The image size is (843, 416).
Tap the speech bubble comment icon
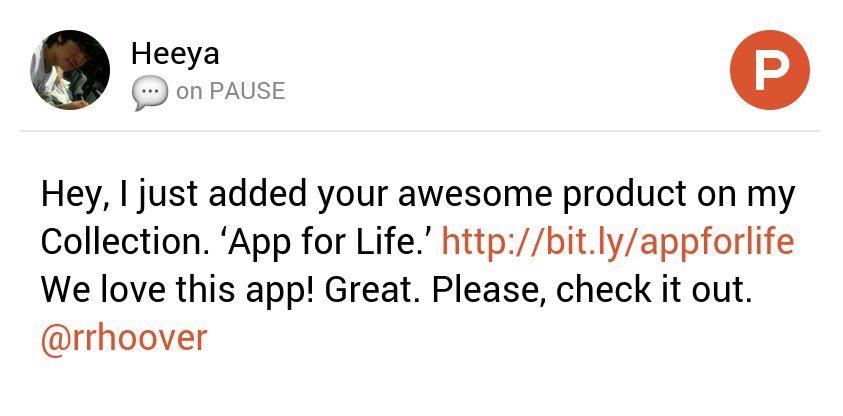coord(150,94)
